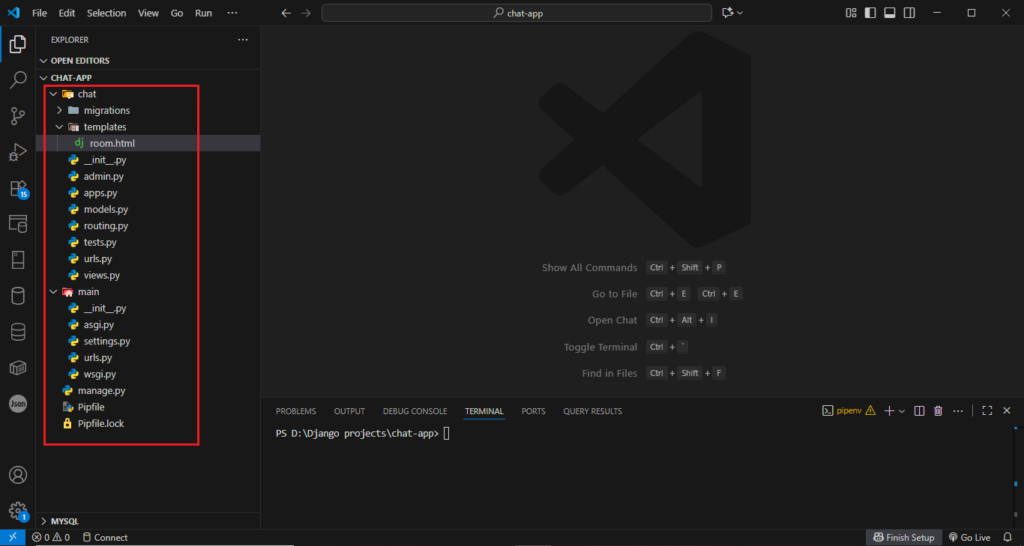Image resolution: width=1024 pixels, height=546 pixels.
Task: Open the Run and Debug view
Action: coord(18,152)
